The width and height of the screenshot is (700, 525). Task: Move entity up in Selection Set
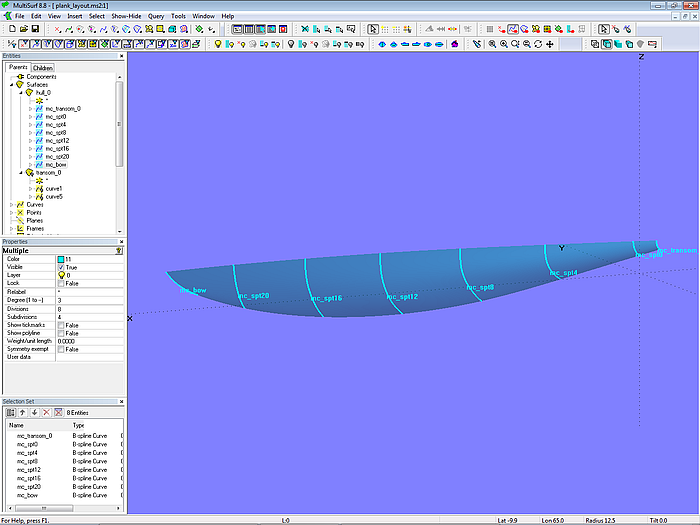click(x=22, y=412)
